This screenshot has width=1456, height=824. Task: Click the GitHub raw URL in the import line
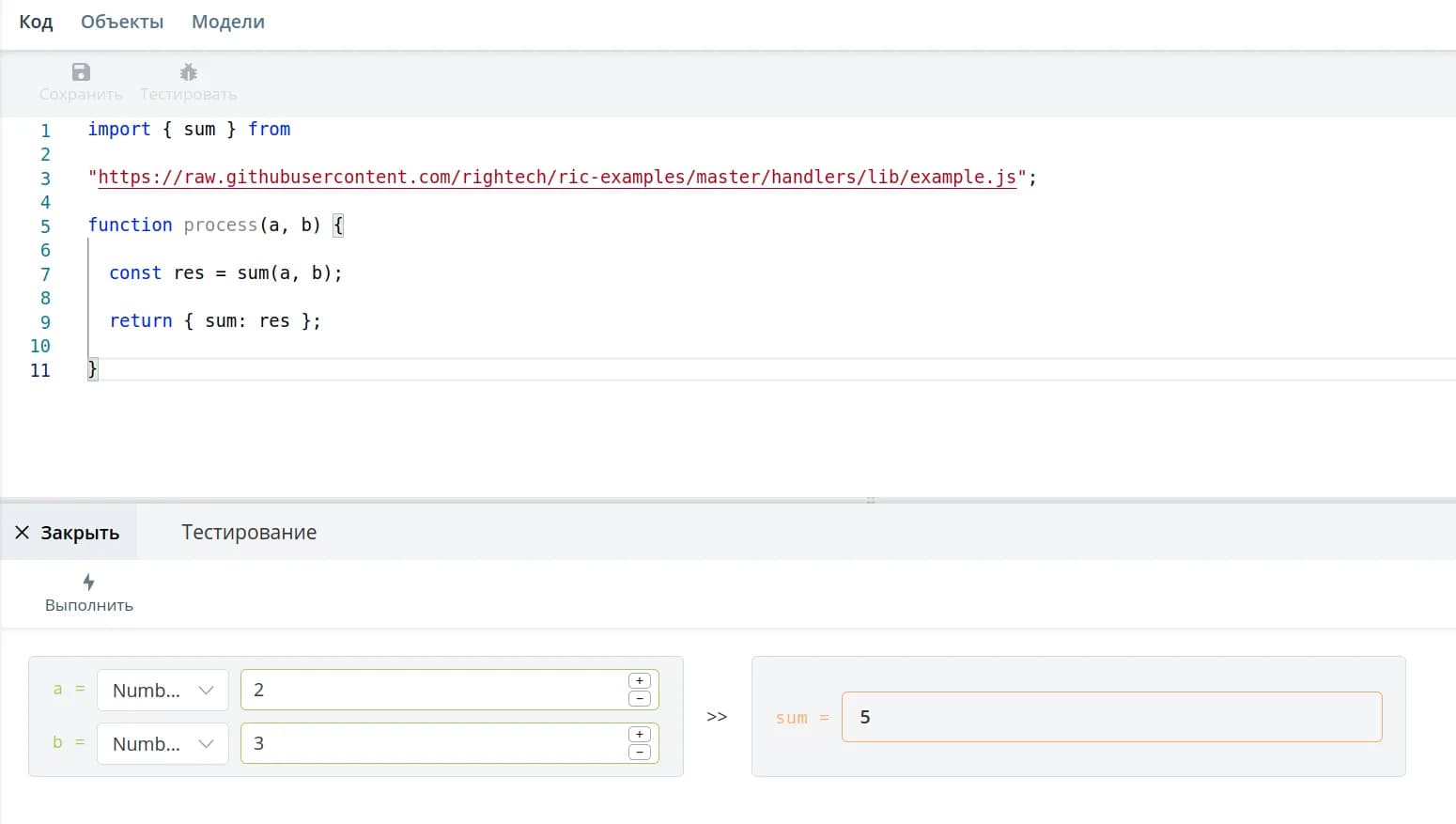click(556, 178)
